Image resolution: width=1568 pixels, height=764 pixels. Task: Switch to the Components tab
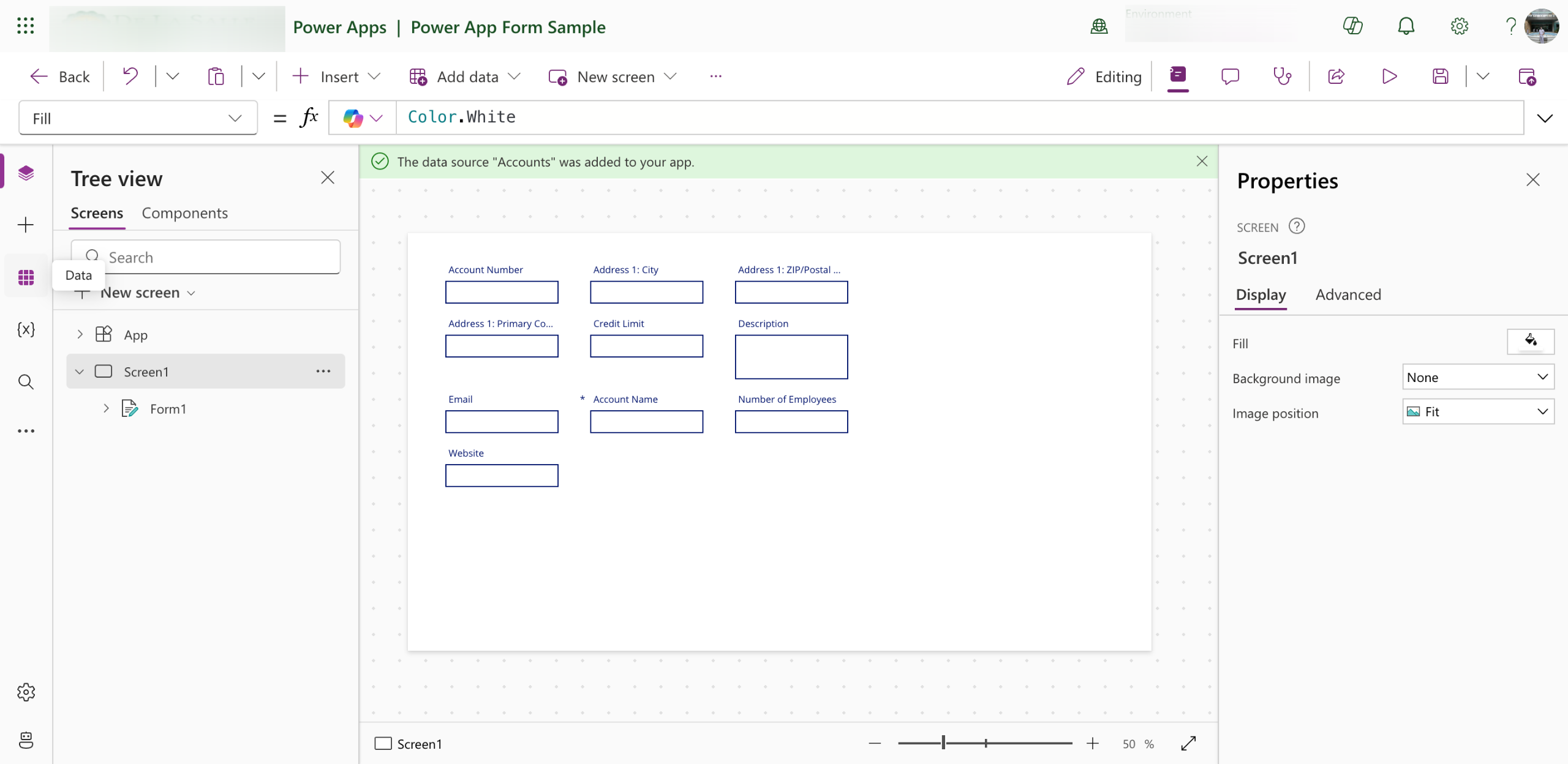click(x=185, y=213)
